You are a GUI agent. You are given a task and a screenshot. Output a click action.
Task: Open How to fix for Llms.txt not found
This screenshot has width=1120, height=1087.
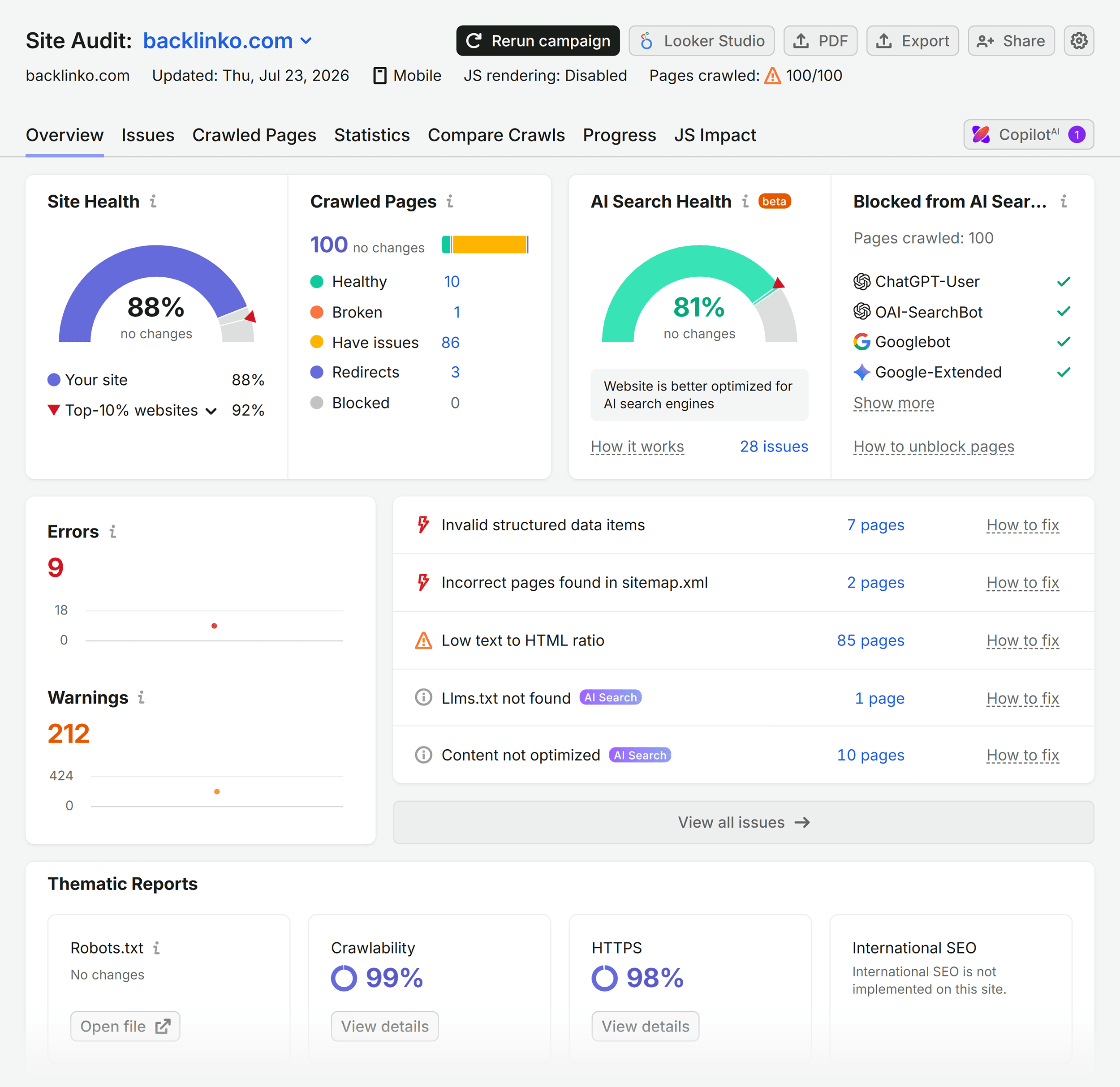[x=1023, y=698]
